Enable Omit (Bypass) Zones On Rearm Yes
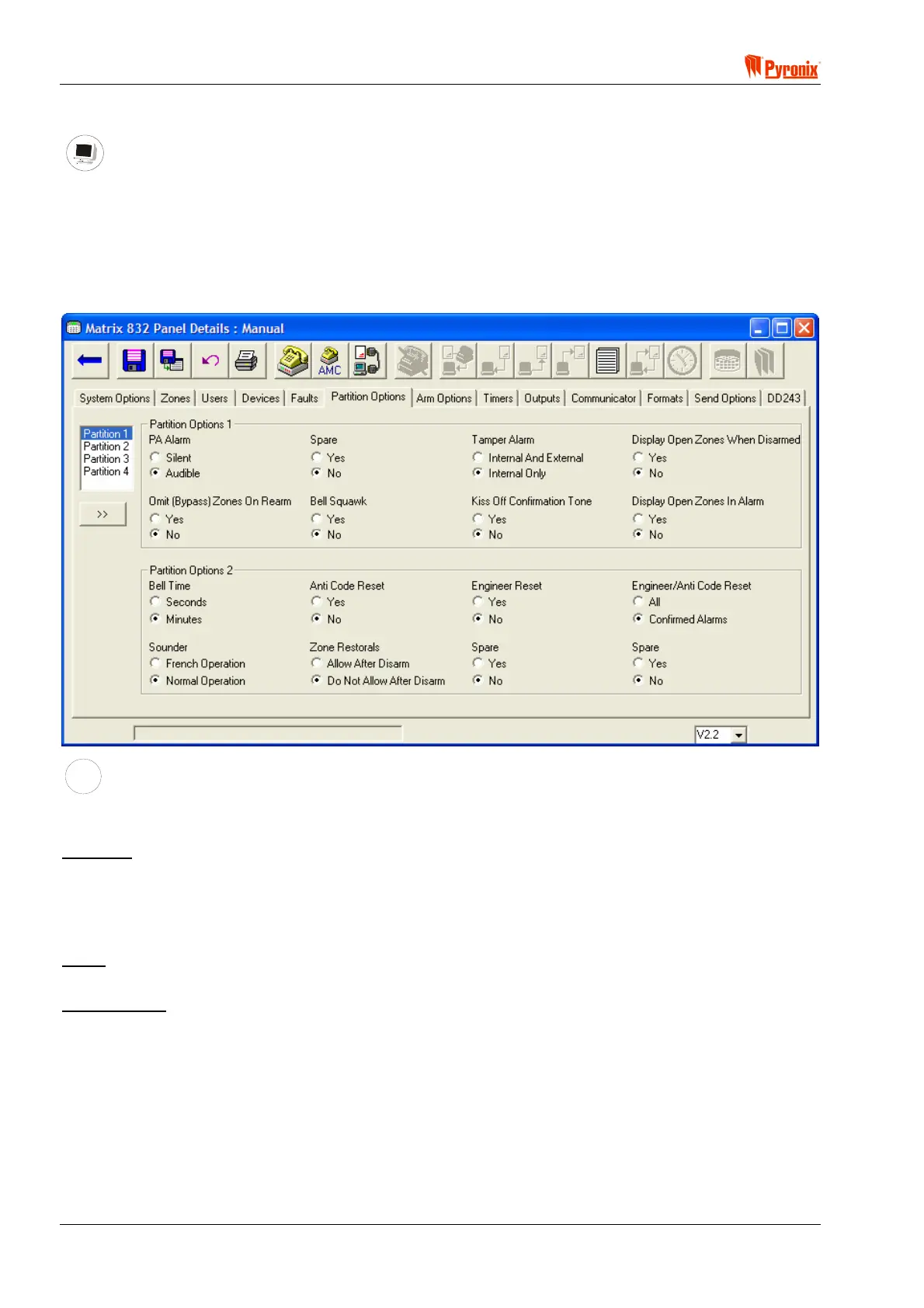 [155, 519]
